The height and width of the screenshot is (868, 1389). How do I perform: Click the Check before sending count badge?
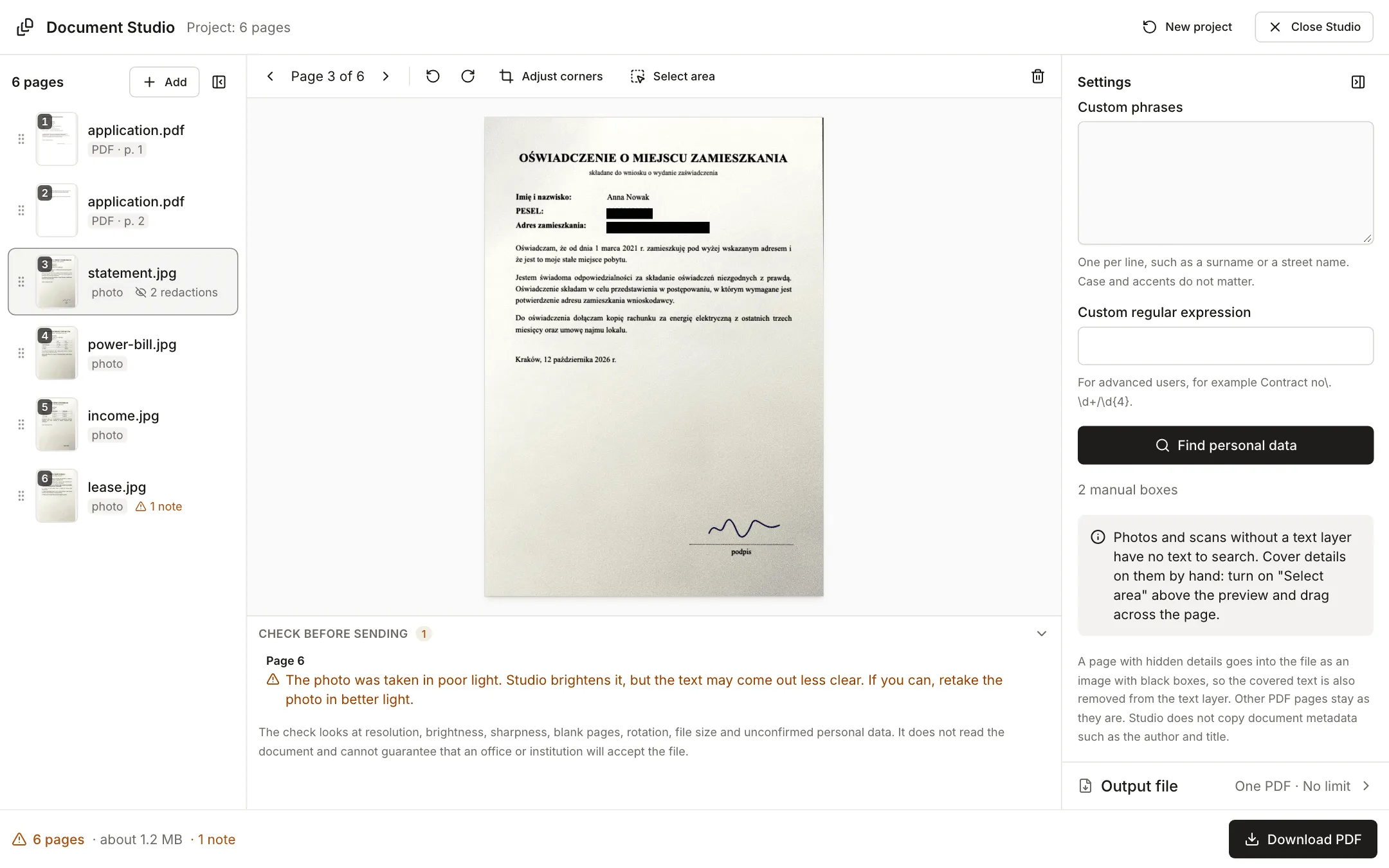tap(424, 634)
